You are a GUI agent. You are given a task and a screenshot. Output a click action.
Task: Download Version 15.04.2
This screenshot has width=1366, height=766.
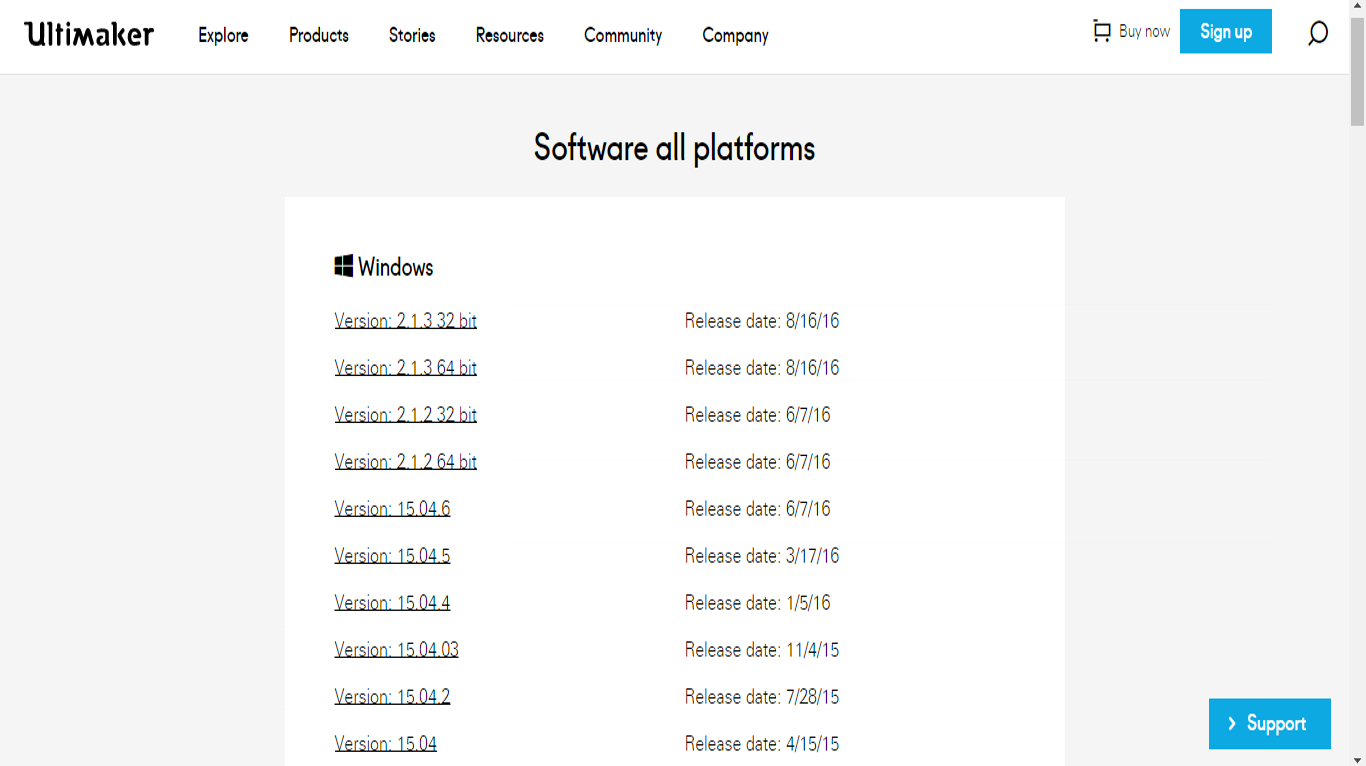[x=392, y=697]
